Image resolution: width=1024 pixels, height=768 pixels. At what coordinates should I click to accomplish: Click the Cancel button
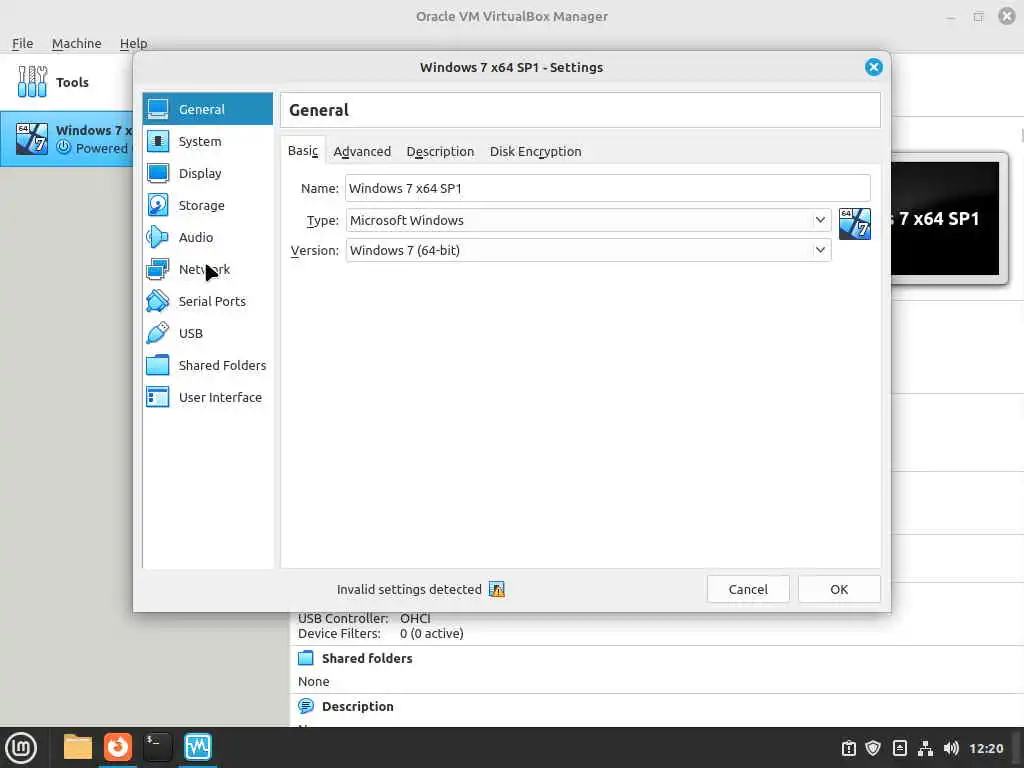tap(748, 589)
